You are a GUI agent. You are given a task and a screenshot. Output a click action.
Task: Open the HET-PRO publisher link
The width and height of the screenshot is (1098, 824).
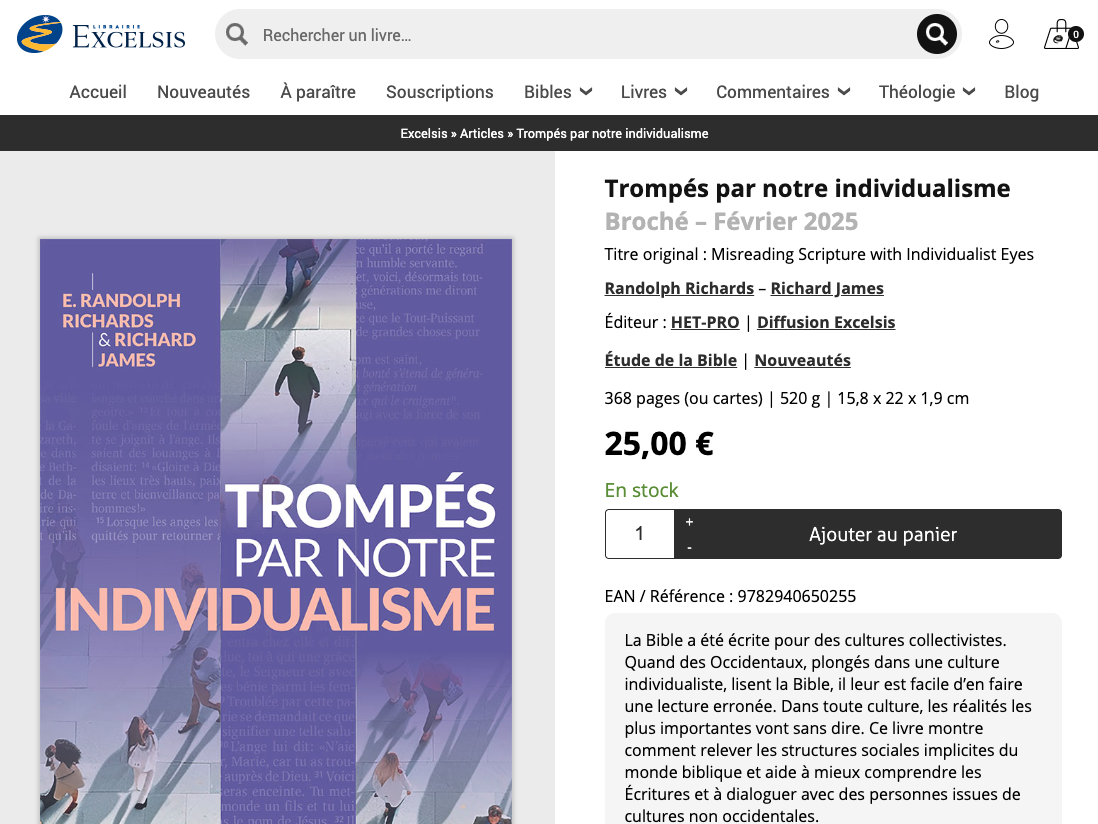pos(705,322)
